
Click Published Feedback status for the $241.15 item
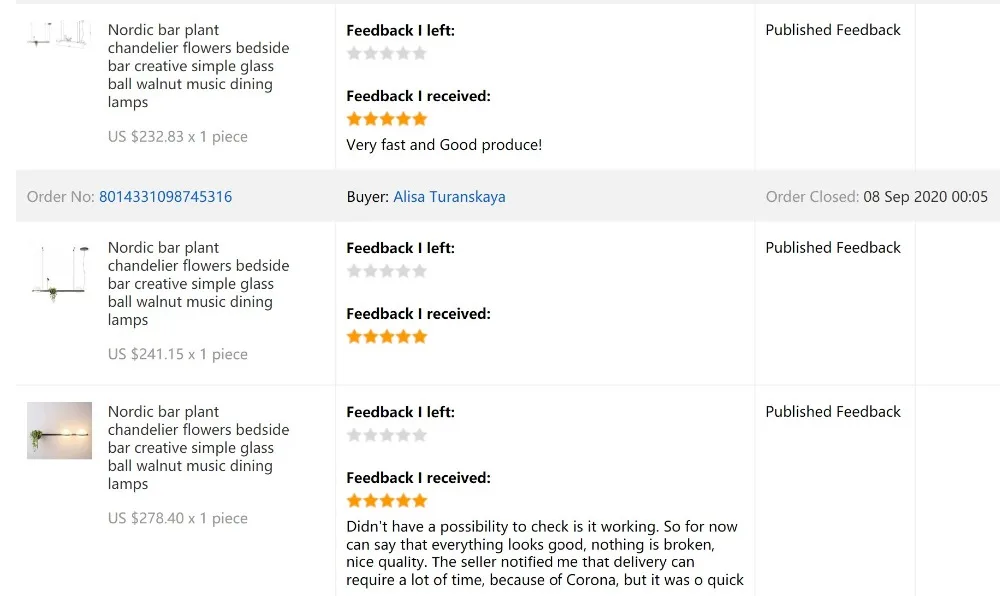coord(833,248)
